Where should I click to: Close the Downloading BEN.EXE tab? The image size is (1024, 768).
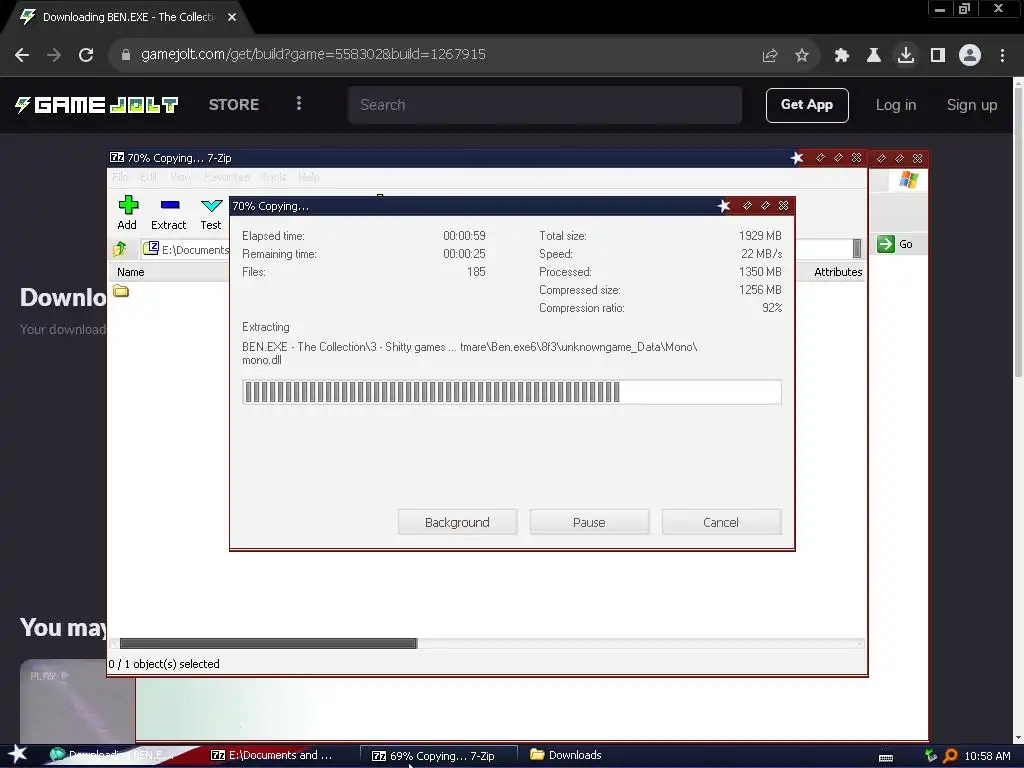click(x=232, y=18)
